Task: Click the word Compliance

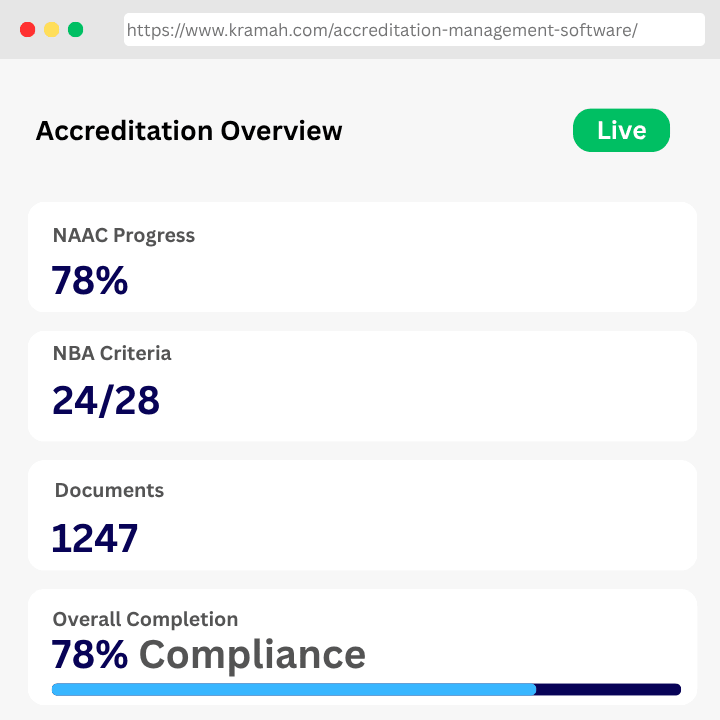Action: pyautogui.click(x=252, y=655)
